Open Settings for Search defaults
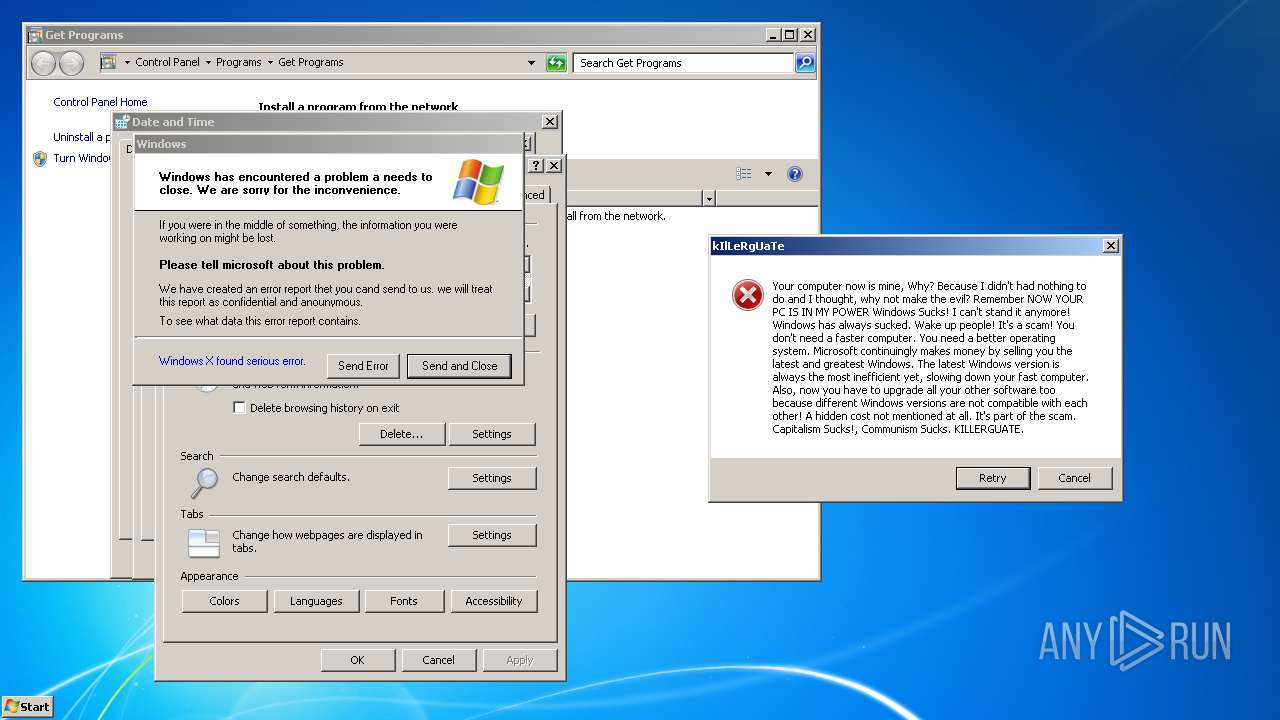The width and height of the screenshot is (1280, 720). tap(491, 478)
